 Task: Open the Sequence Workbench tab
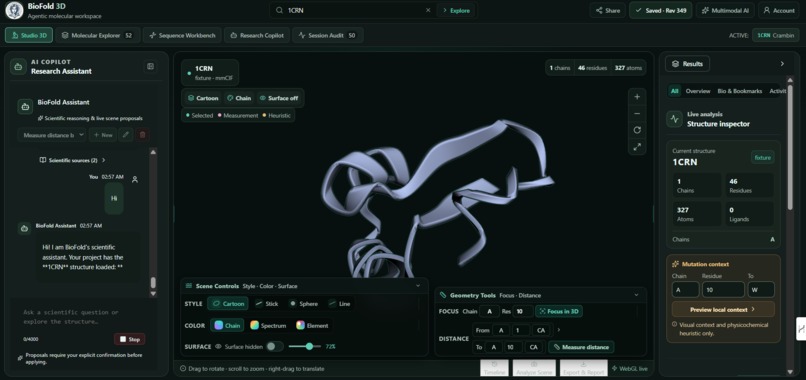click(182, 35)
